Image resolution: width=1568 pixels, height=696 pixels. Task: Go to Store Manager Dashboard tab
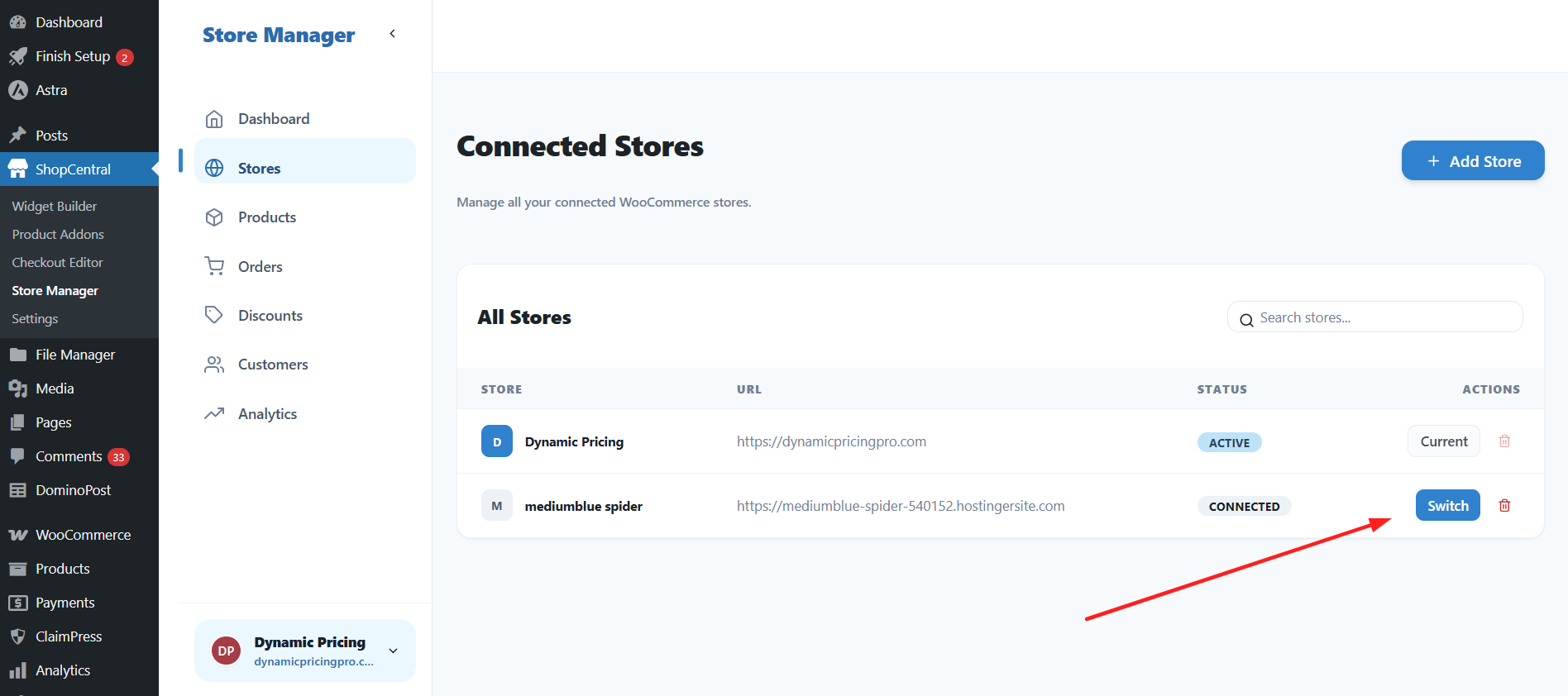coord(305,119)
